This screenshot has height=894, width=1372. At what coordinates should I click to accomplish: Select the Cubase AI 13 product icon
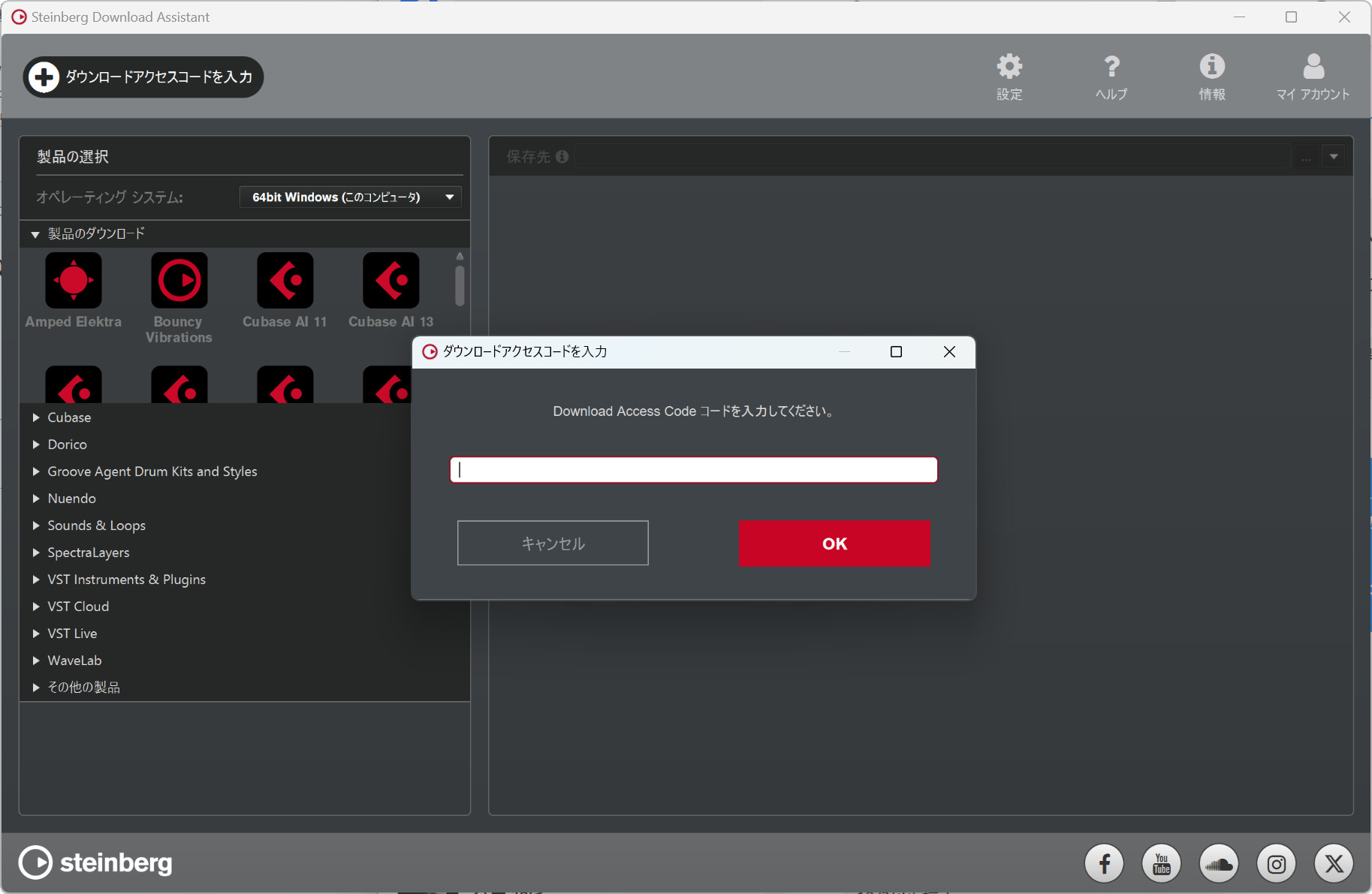[391, 281]
